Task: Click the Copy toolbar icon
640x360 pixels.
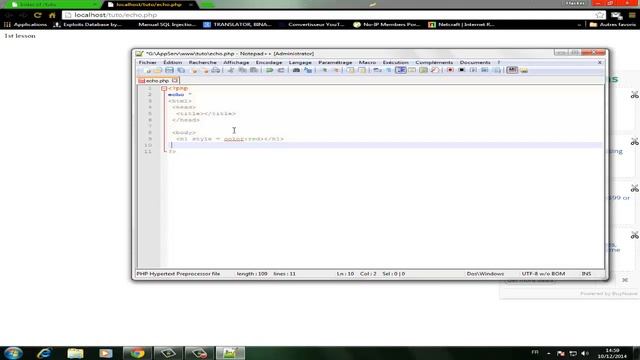Action: [x=242, y=70]
